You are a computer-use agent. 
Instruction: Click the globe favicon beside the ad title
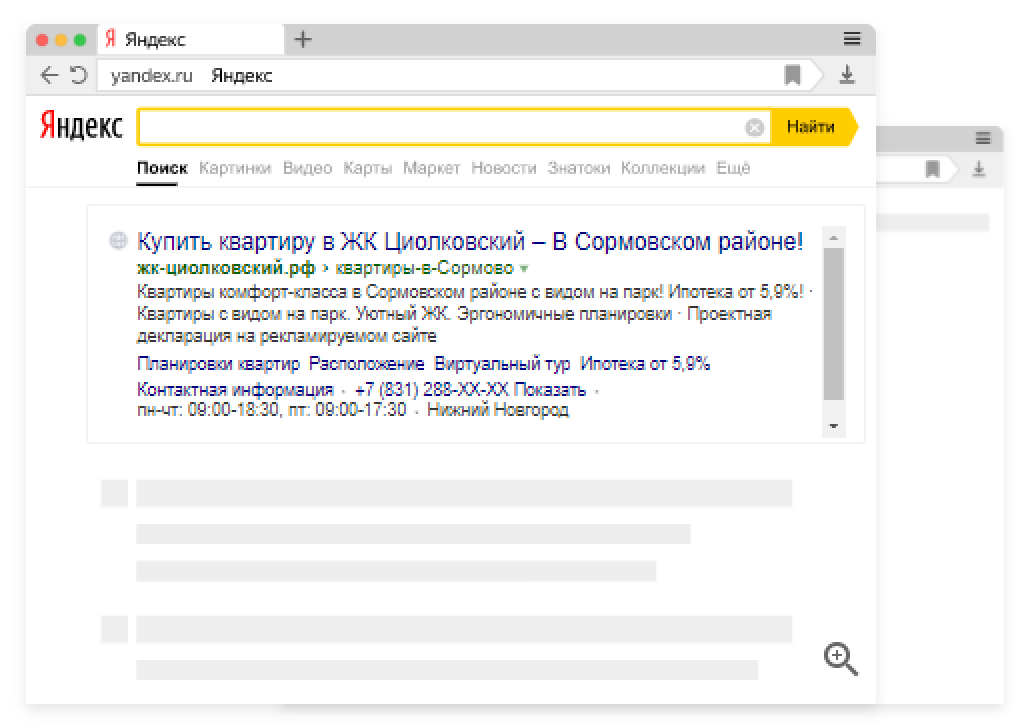pyautogui.click(x=118, y=240)
